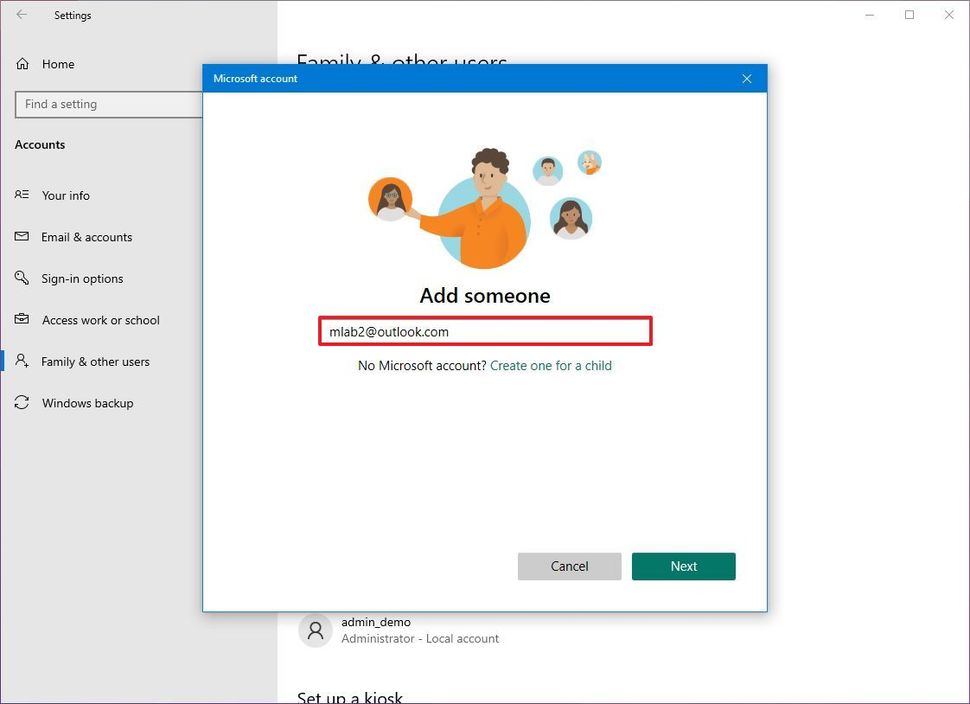
Task: Close the Settings window
Action: tap(949, 14)
